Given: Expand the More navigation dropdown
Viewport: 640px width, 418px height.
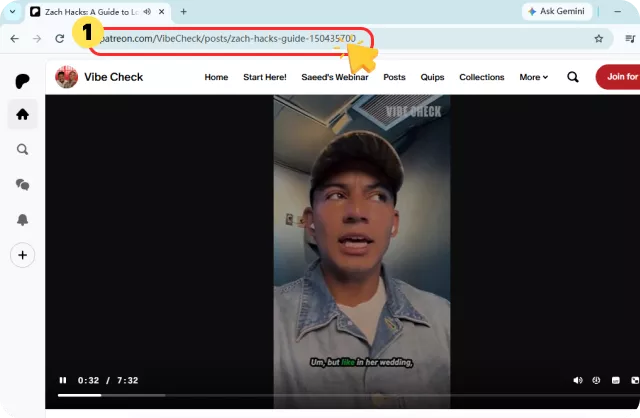Looking at the screenshot, I should click(x=533, y=77).
